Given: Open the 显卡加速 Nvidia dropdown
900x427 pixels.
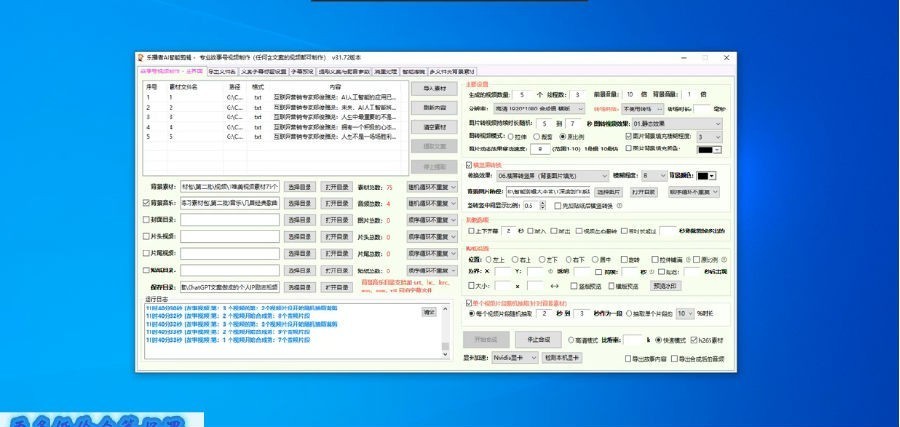Looking at the screenshot, I should tap(516, 357).
